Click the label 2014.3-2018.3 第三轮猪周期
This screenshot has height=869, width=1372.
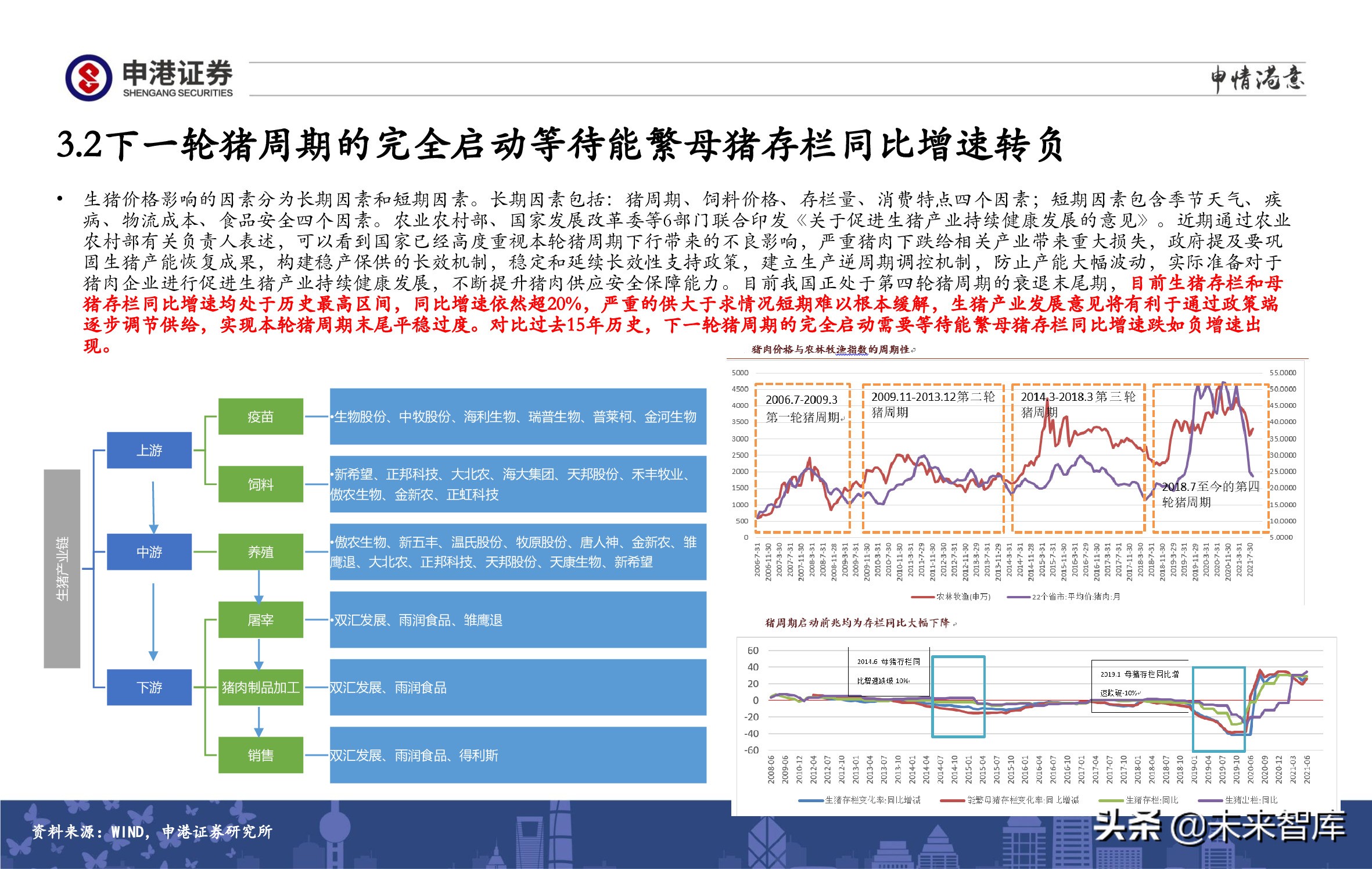point(1078,404)
